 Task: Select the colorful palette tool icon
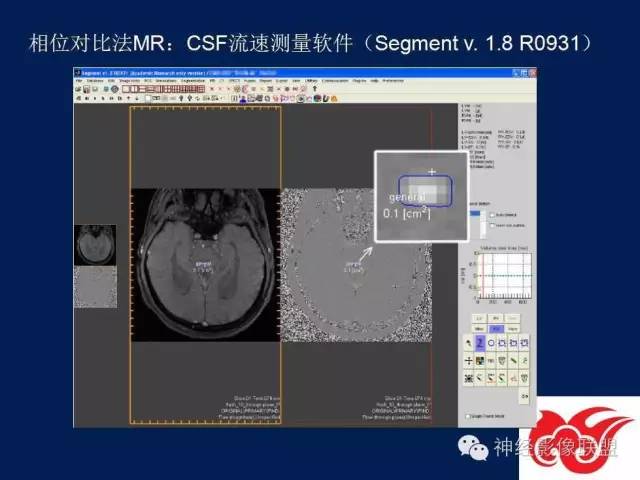(480, 361)
